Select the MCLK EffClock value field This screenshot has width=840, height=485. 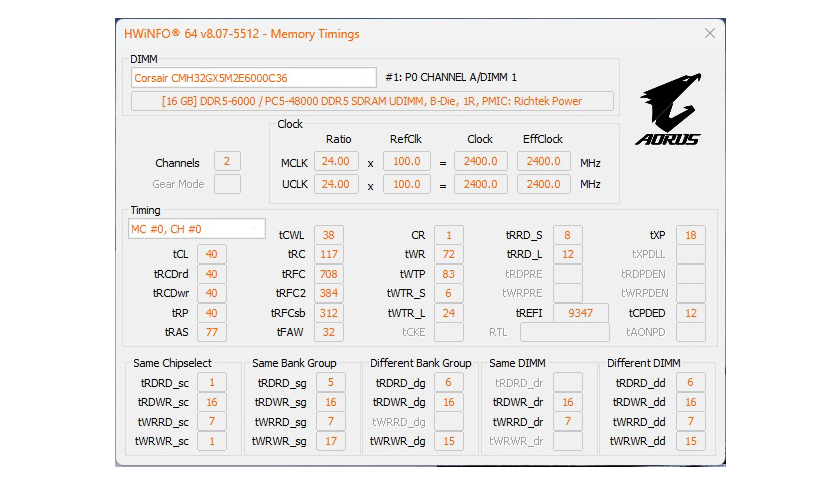[544, 162]
